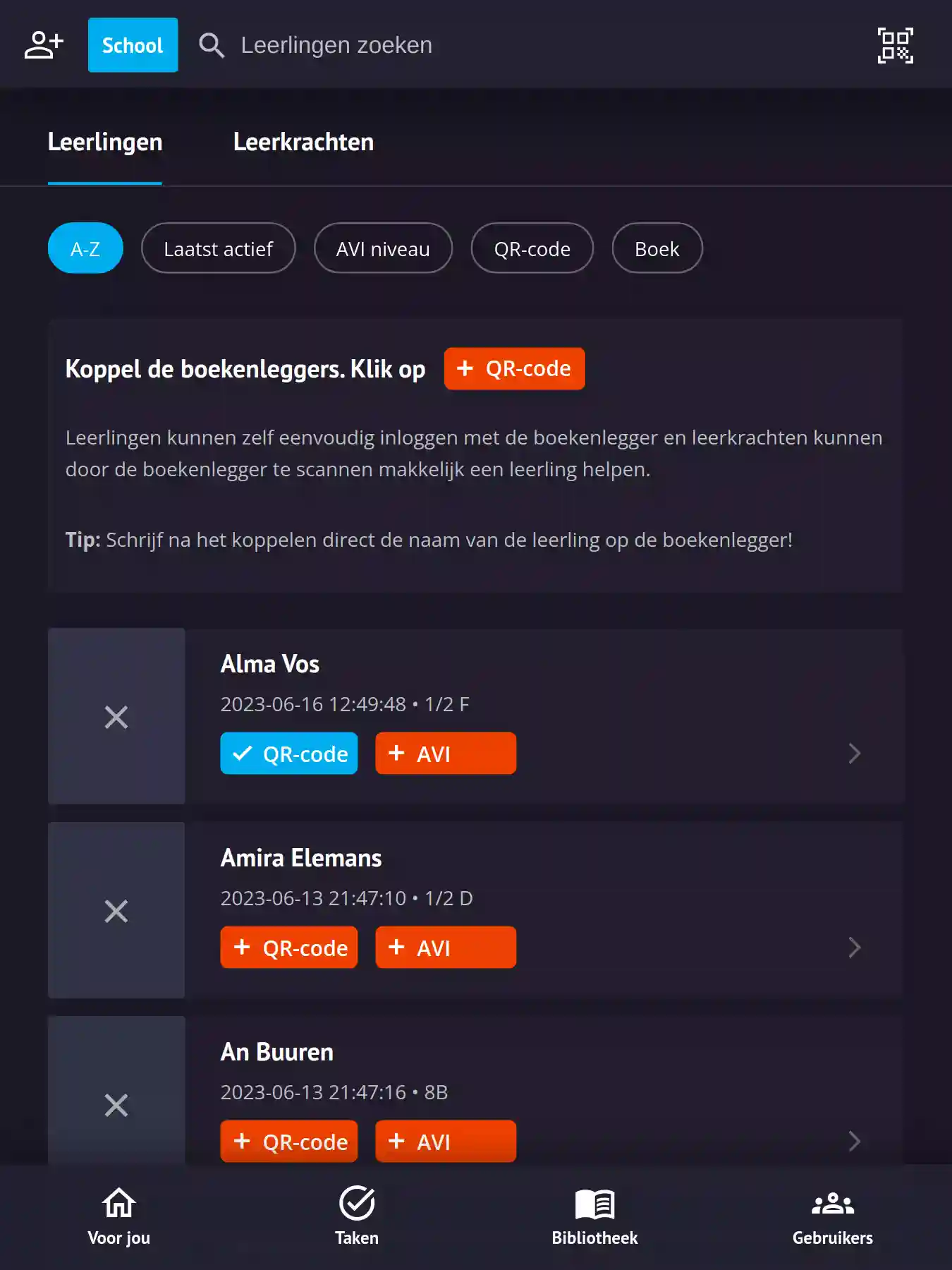Click the X on Alma Vos's photo placeholder
952x1270 pixels.
(x=116, y=717)
